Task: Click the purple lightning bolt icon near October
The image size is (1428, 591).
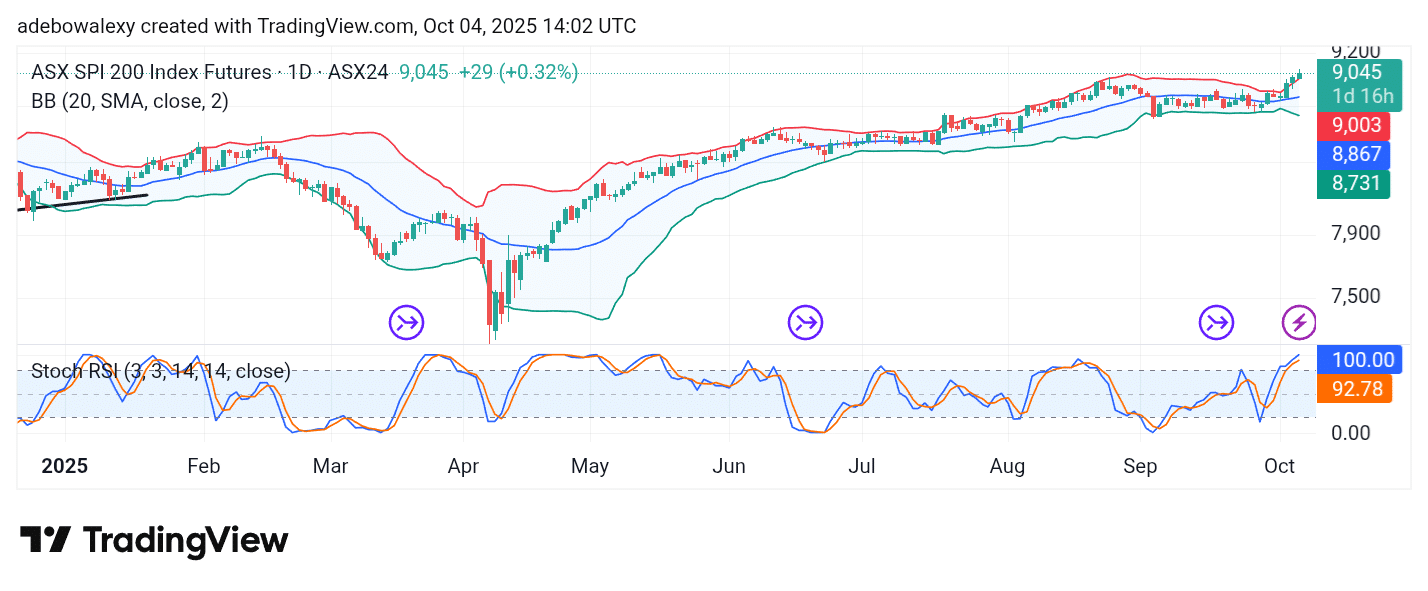Action: tap(1299, 322)
